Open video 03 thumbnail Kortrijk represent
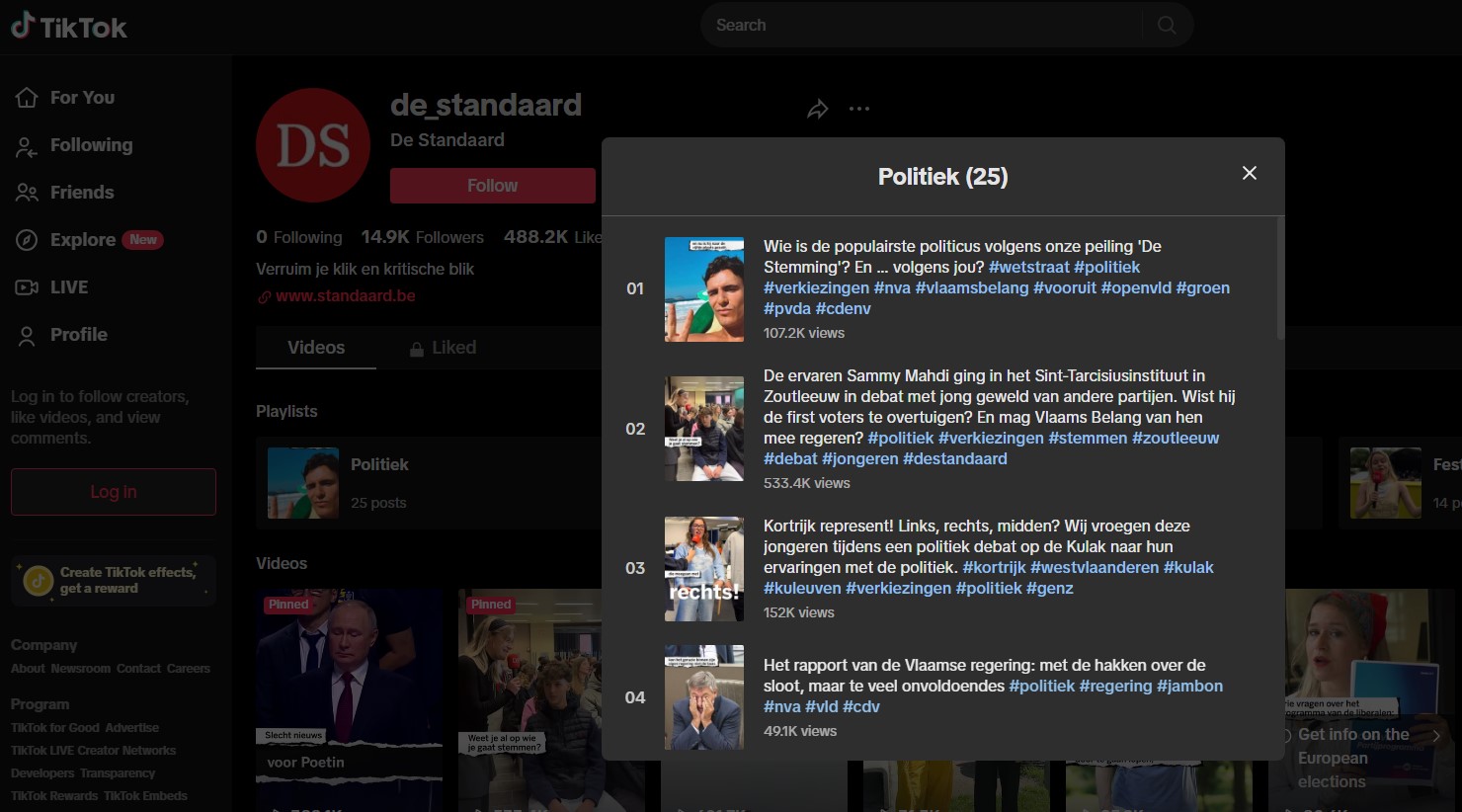1462x812 pixels. pos(704,569)
